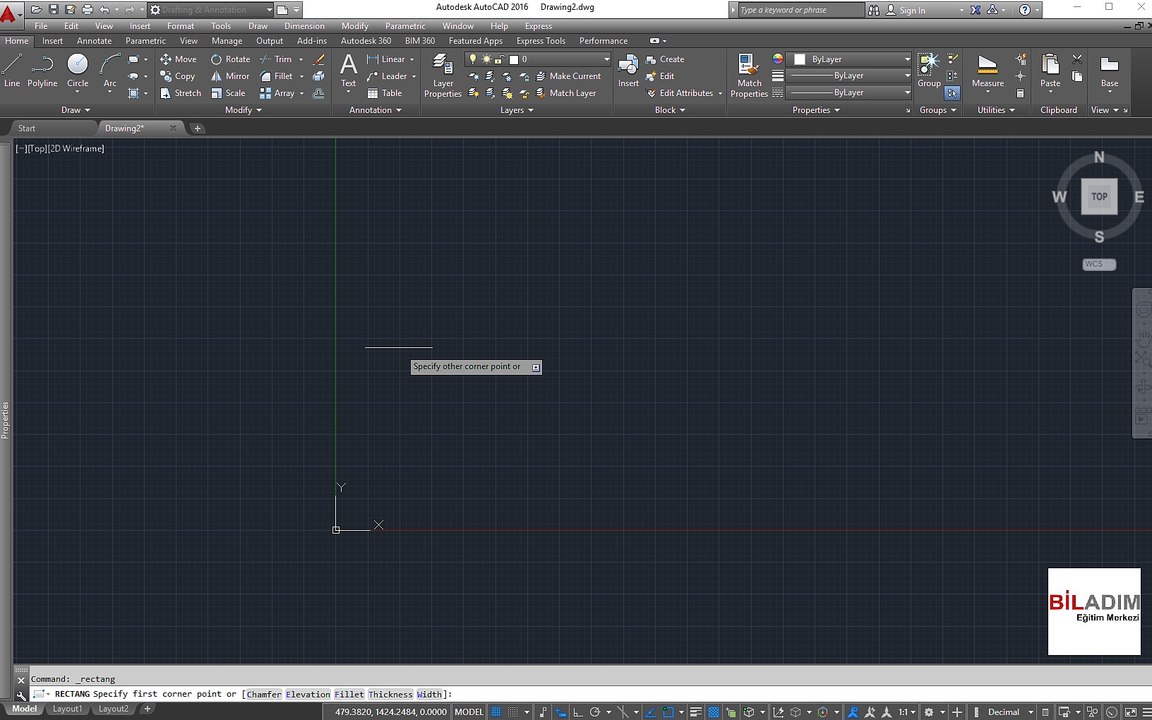Click the Rotate tool
1152x720 pixels.
(x=231, y=59)
